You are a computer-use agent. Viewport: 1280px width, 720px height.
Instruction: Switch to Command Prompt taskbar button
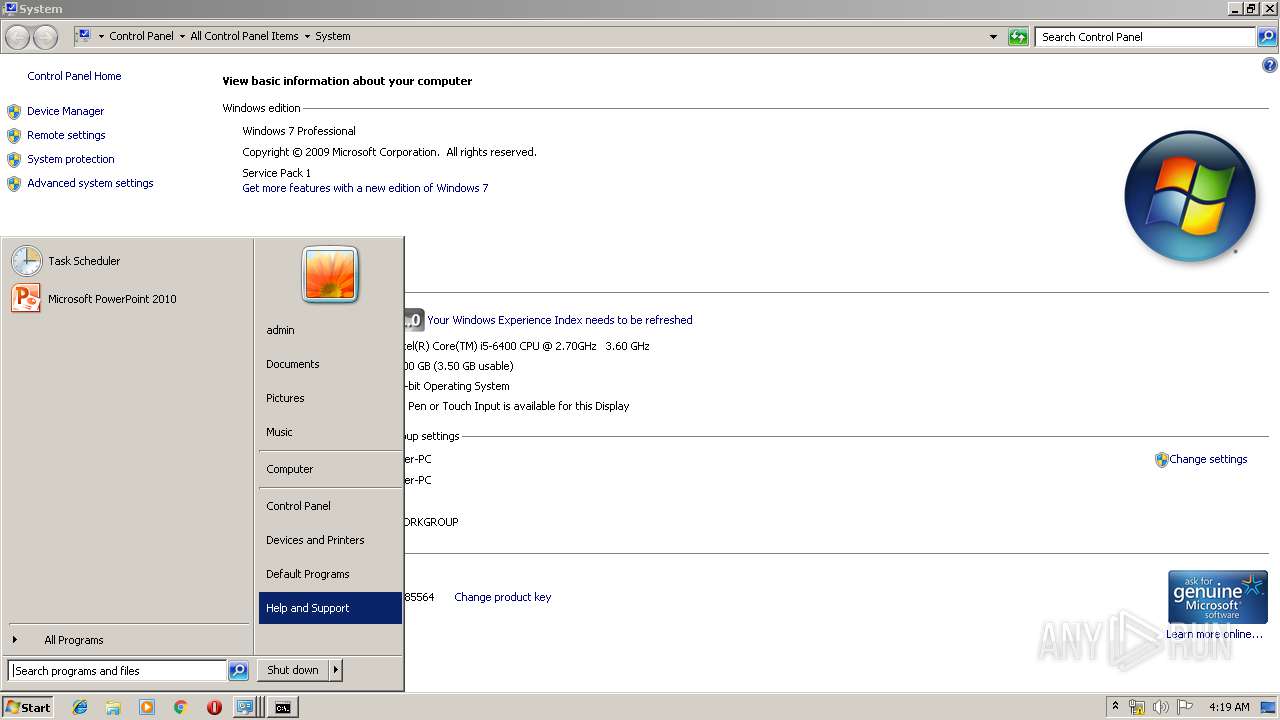click(x=283, y=707)
